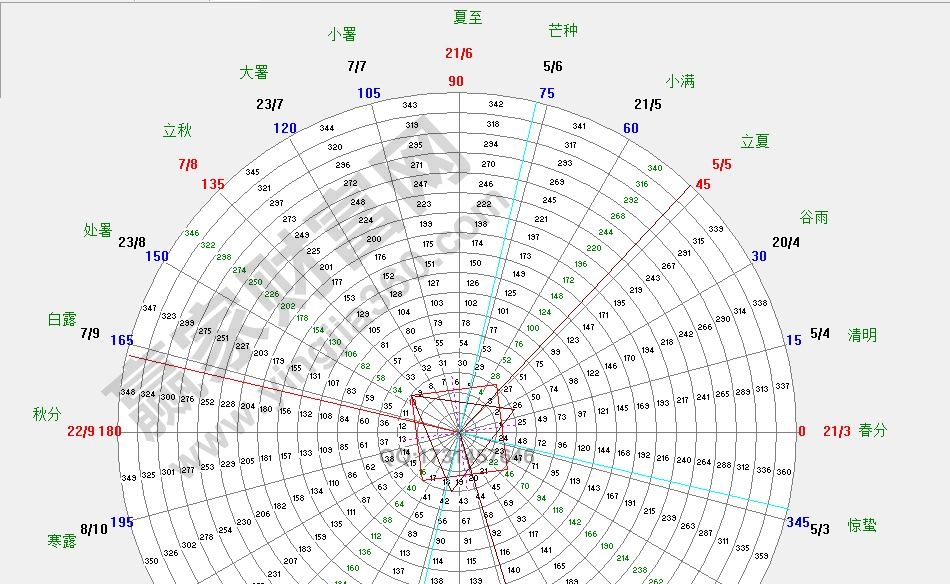Click the red 21/6 date label
950x584 pixels.
coord(459,54)
